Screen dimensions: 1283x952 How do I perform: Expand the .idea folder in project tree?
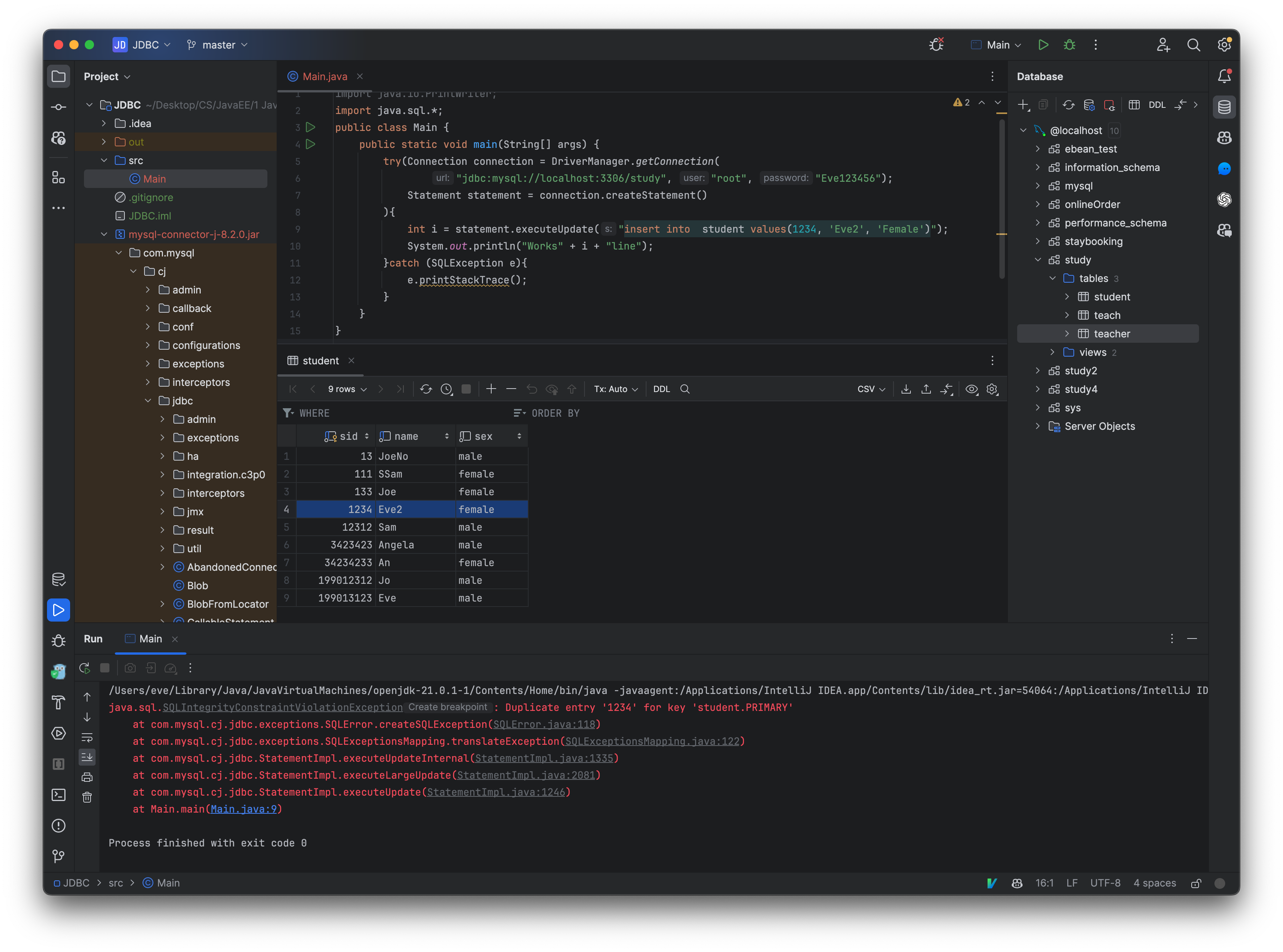point(103,123)
